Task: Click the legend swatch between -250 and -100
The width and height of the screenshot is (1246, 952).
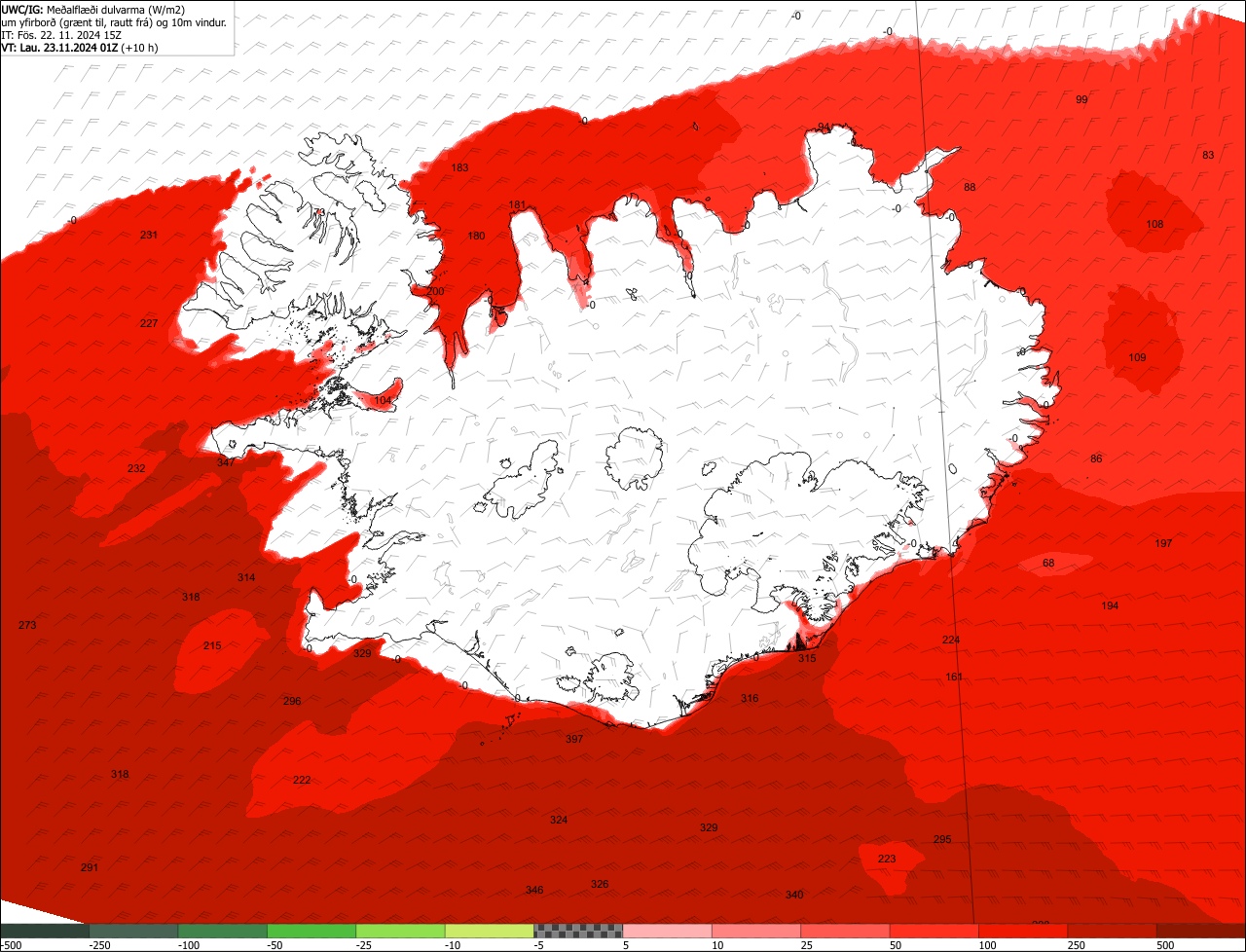Action: pyautogui.click(x=134, y=931)
